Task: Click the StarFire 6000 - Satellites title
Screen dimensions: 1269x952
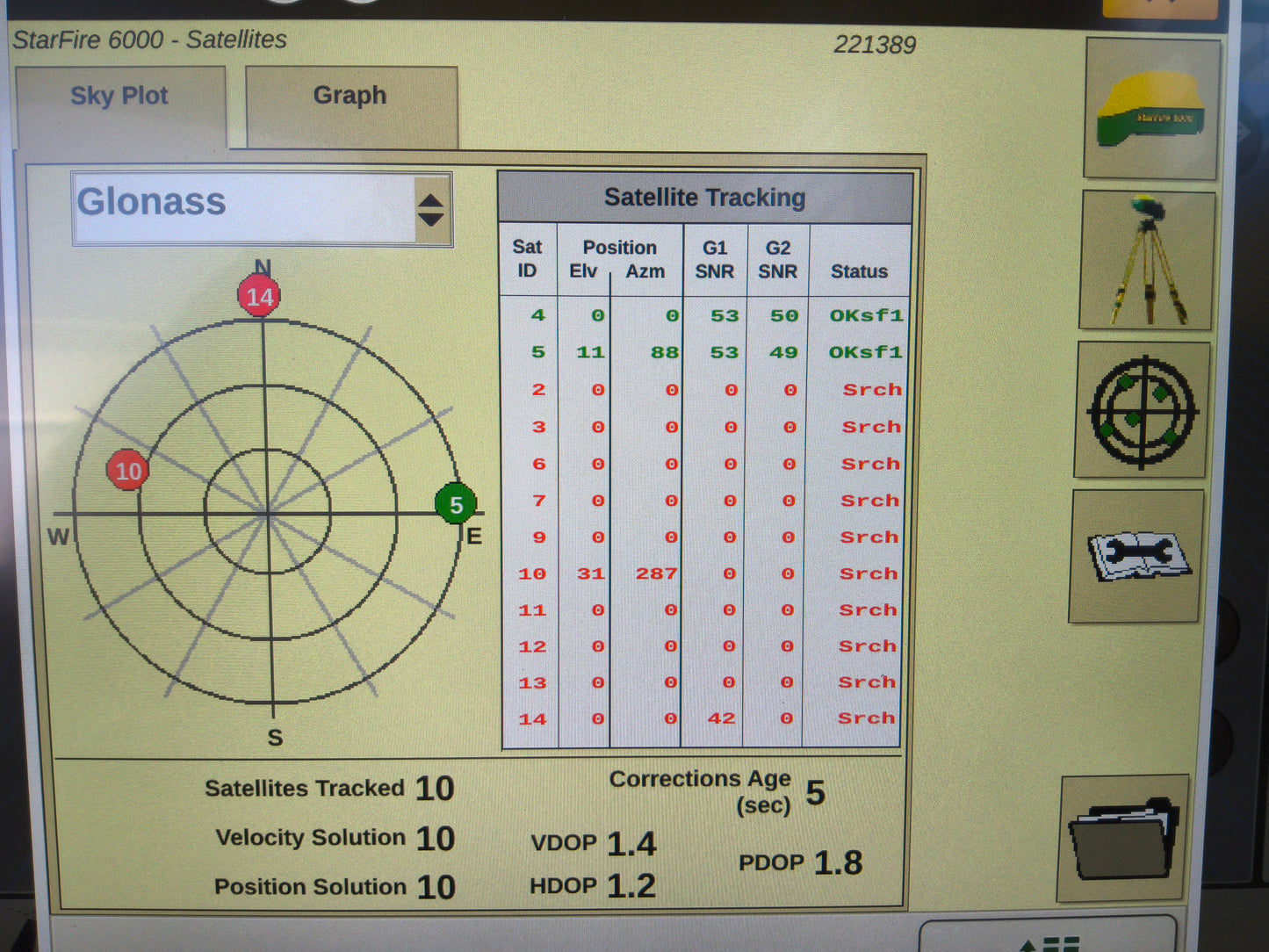Action: pyautogui.click(x=150, y=40)
